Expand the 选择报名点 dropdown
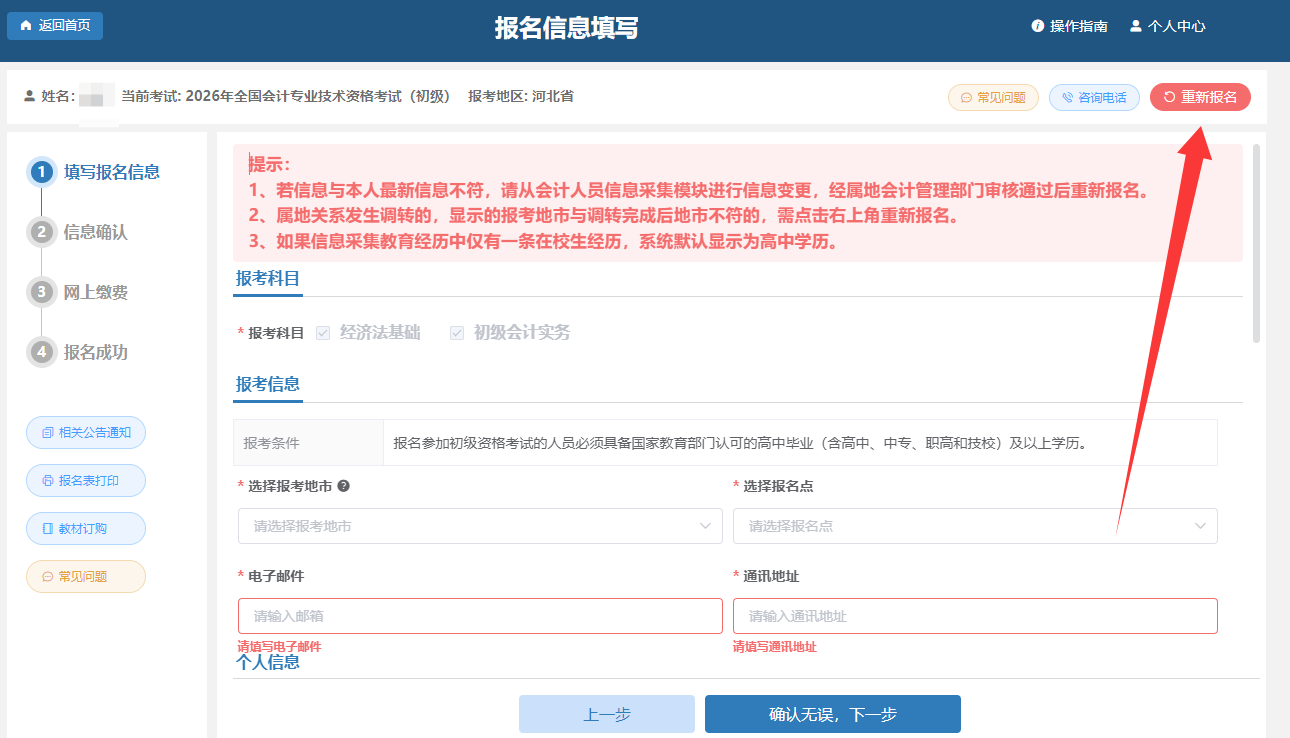The width and height of the screenshot is (1290, 738). tap(975, 526)
